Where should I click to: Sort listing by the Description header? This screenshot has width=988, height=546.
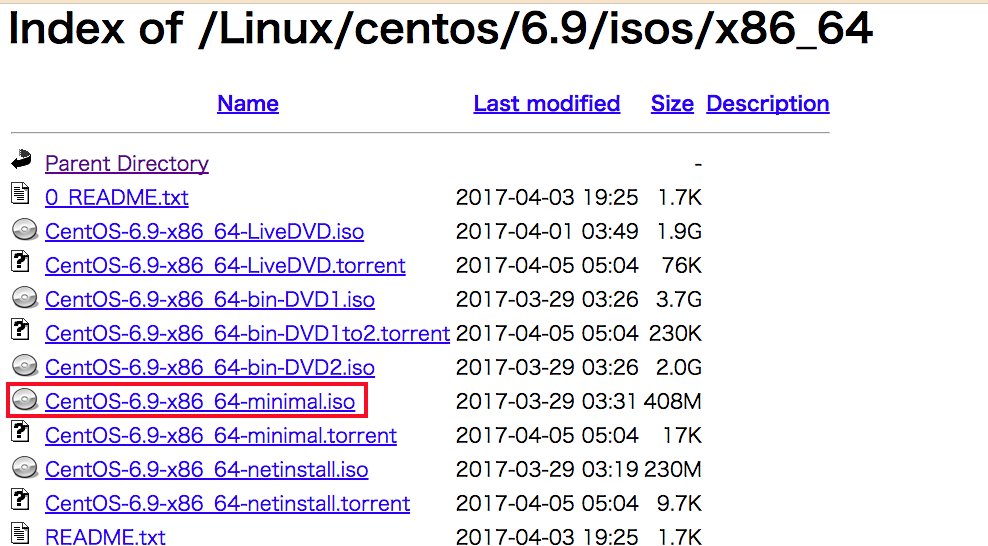767,103
